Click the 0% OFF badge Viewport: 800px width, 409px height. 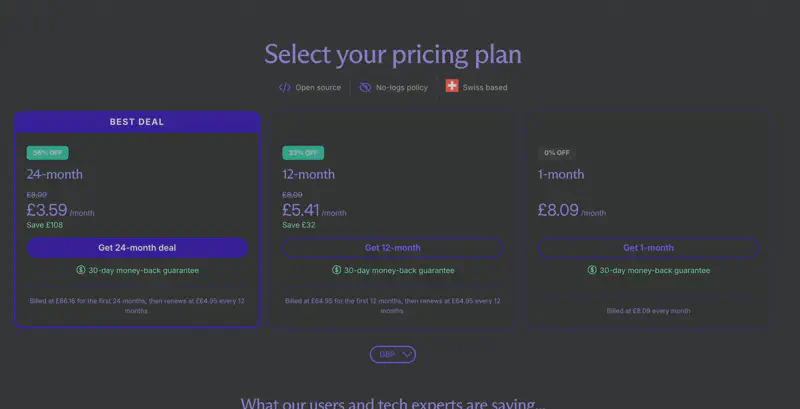point(557,153)
